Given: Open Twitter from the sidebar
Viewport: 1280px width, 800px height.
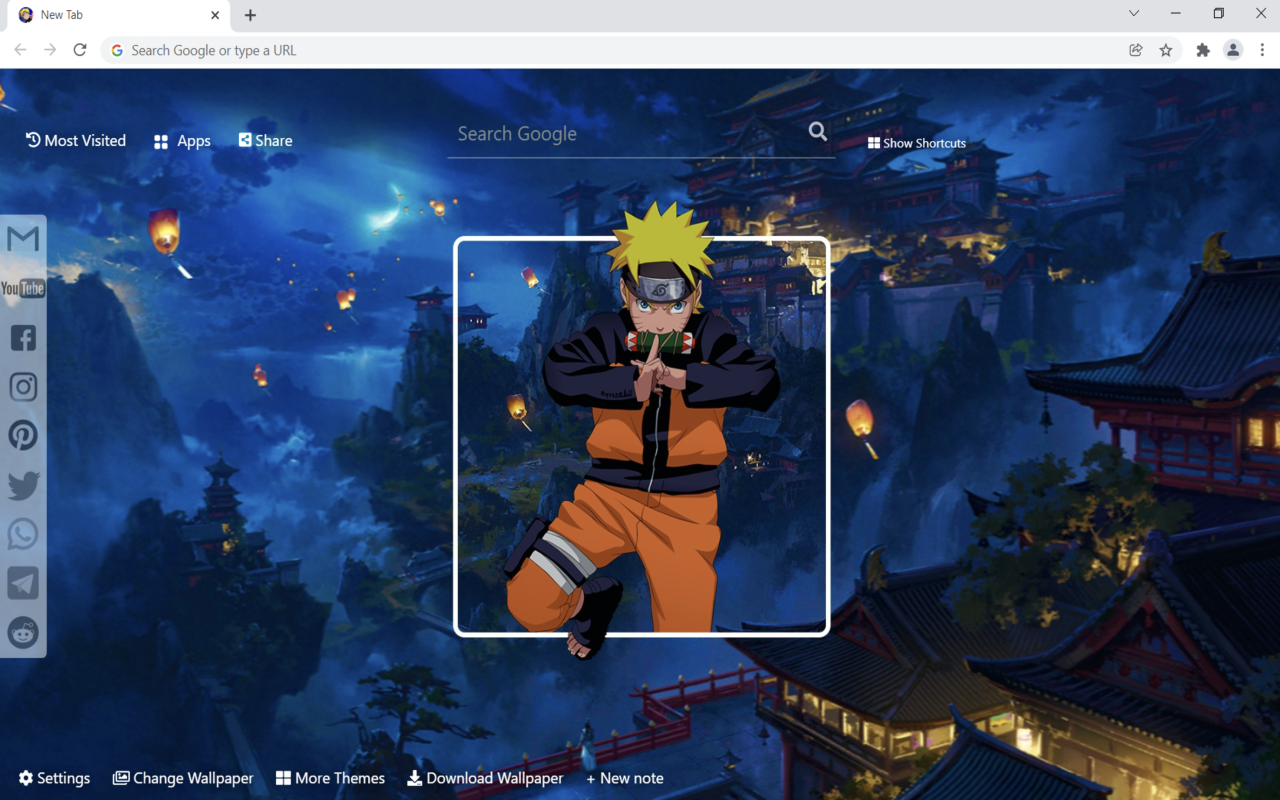Looking at the screenshot, I should [23, 486].
